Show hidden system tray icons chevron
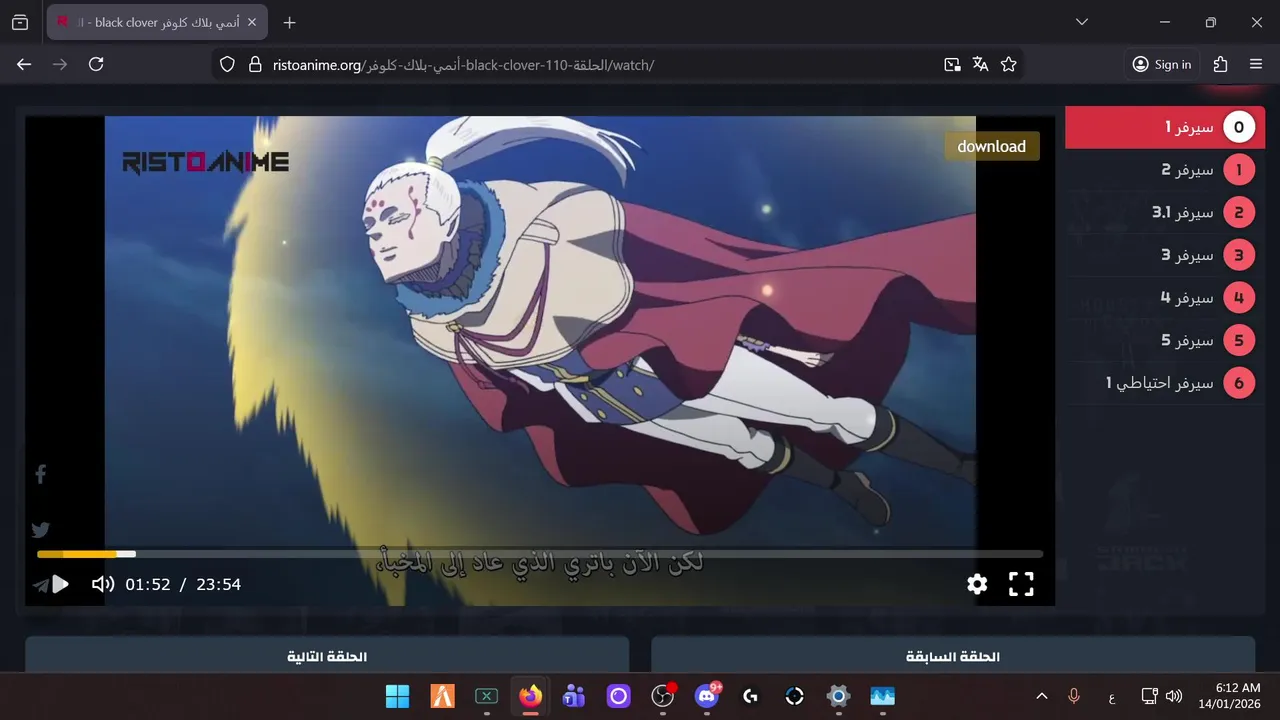This screenshot has height=720, width=1280. point(1041,696)
